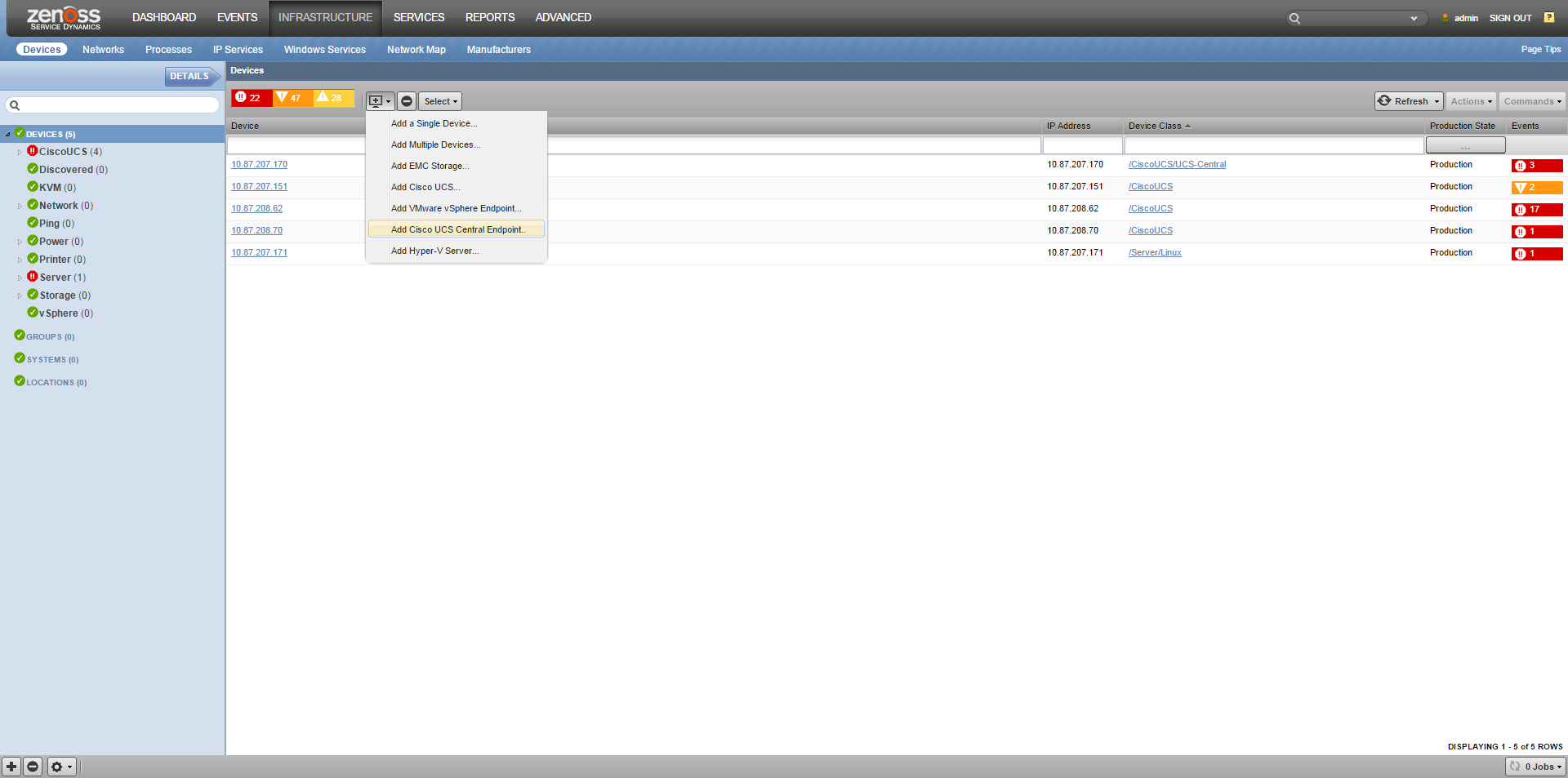Open the /Server/Linux class link
The width and height of the screenshot is (1568, 778).
(1155, 252)
